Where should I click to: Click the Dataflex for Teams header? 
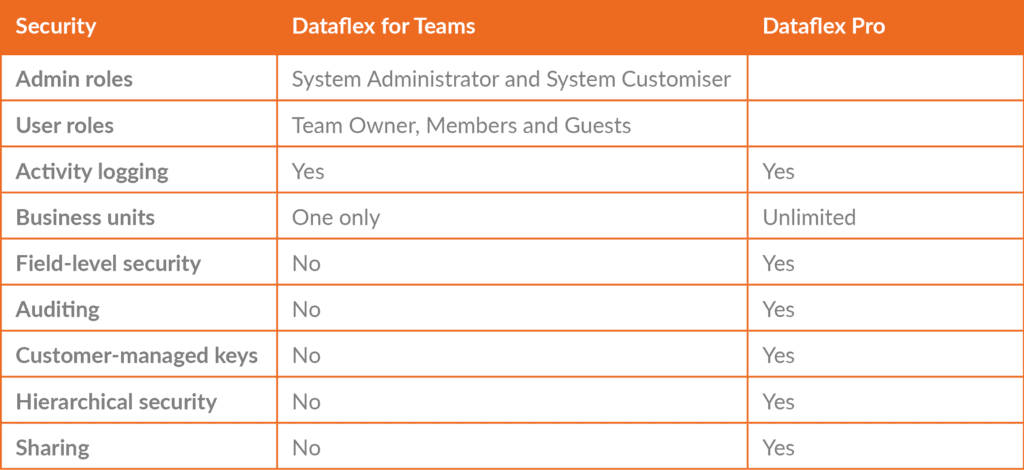(383, 27)
